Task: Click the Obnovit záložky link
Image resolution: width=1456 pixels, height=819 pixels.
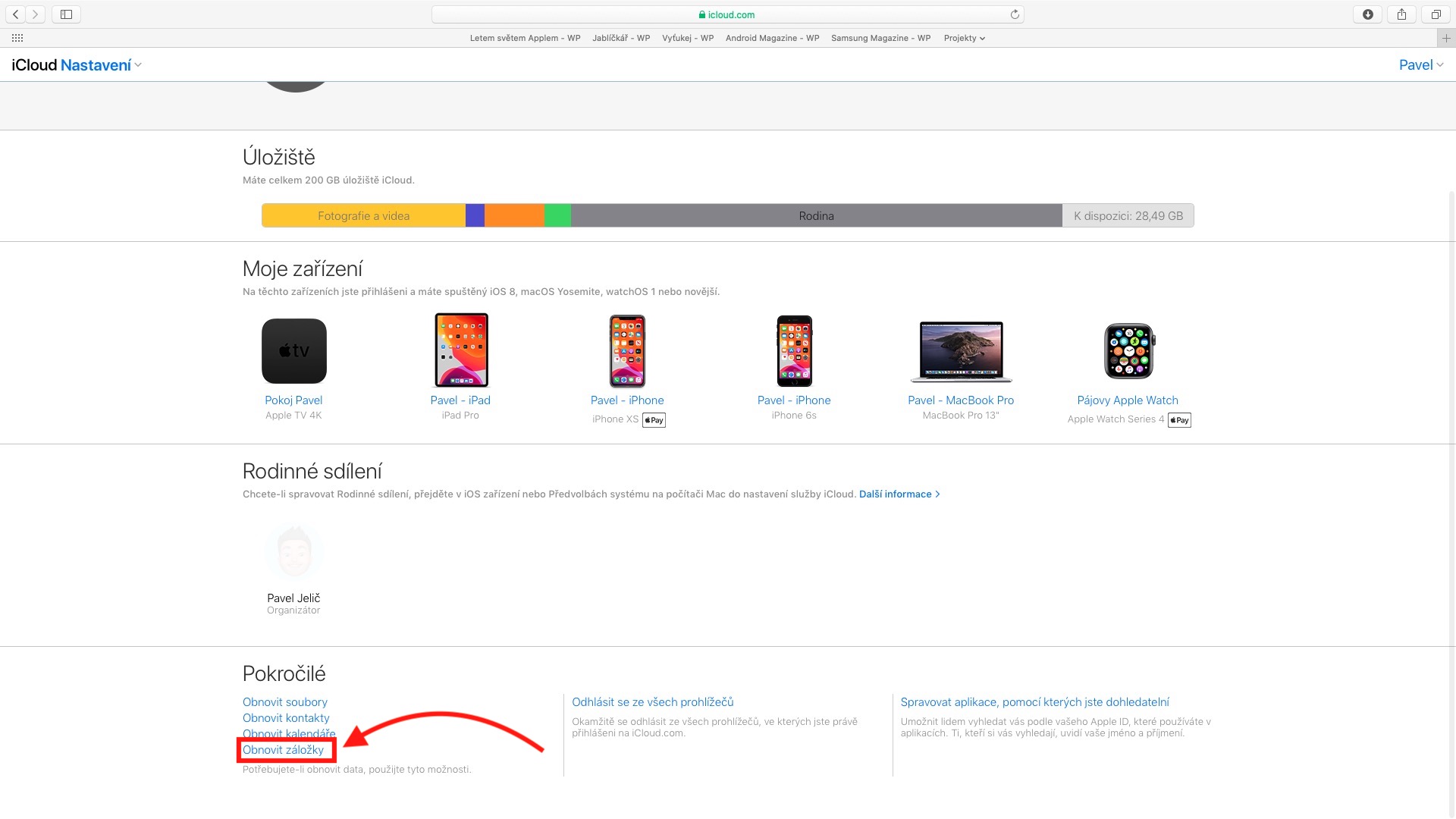Action: [x=283, y=750]
